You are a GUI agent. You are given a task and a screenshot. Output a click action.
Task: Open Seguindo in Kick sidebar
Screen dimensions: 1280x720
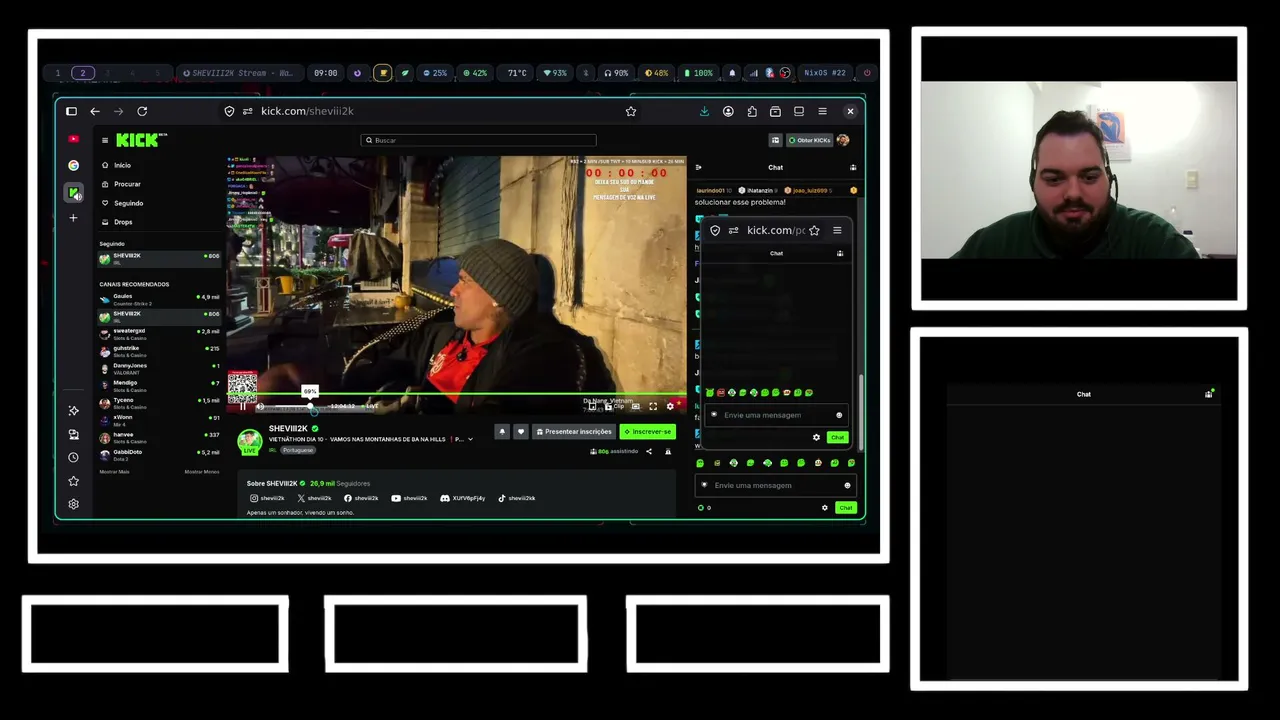pyautogui.click(x=122, y=203)
